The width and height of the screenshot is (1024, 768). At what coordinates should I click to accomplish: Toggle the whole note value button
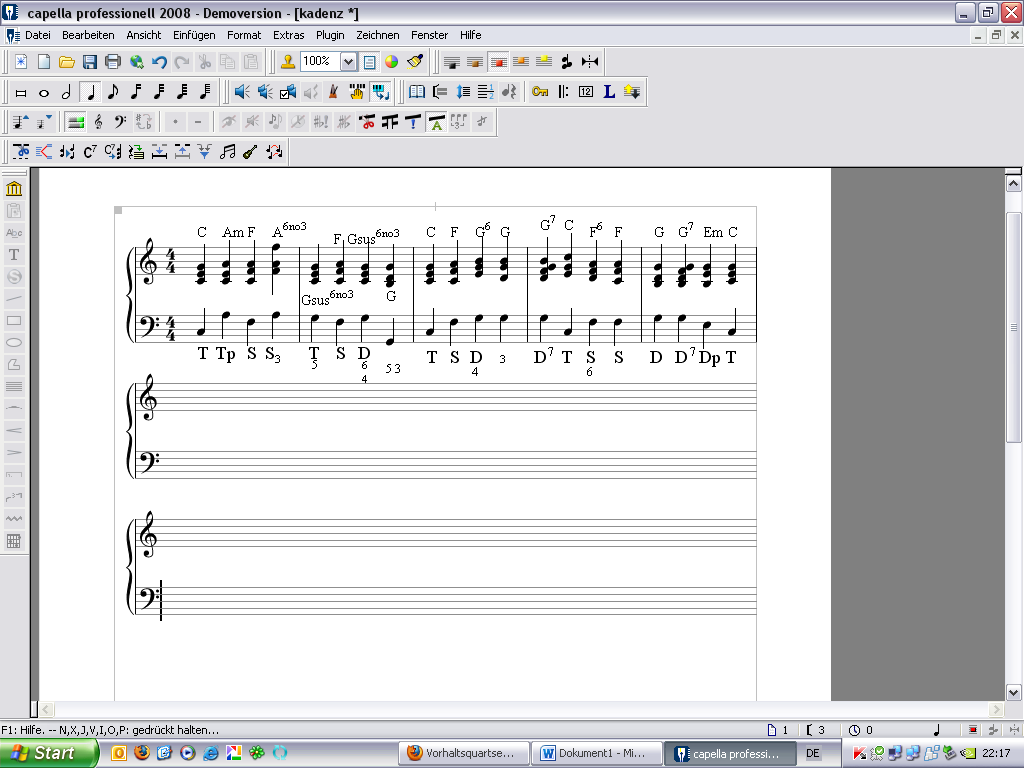point(44,92)
